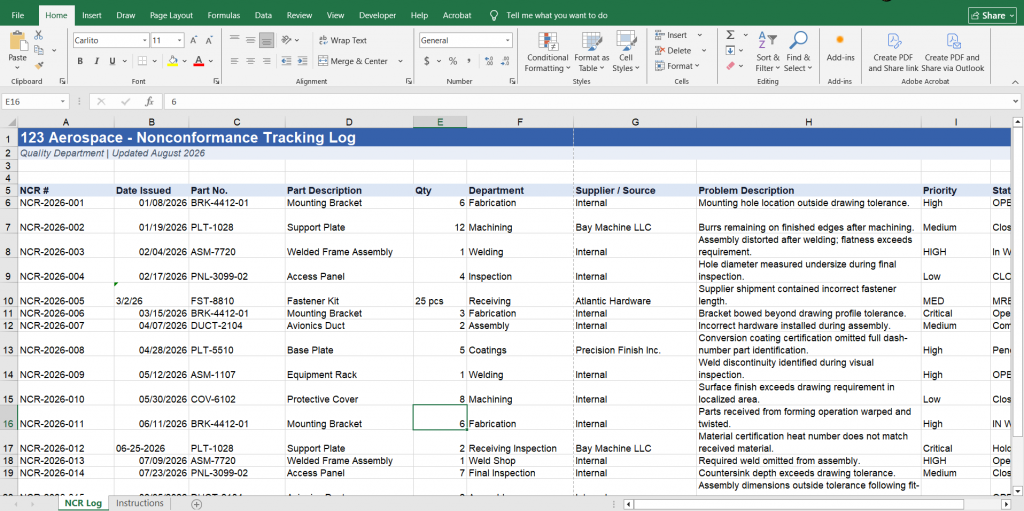1024x511 pixels.
Task: Expand the formula bar chevron
Action: (x=1016, y=102)
